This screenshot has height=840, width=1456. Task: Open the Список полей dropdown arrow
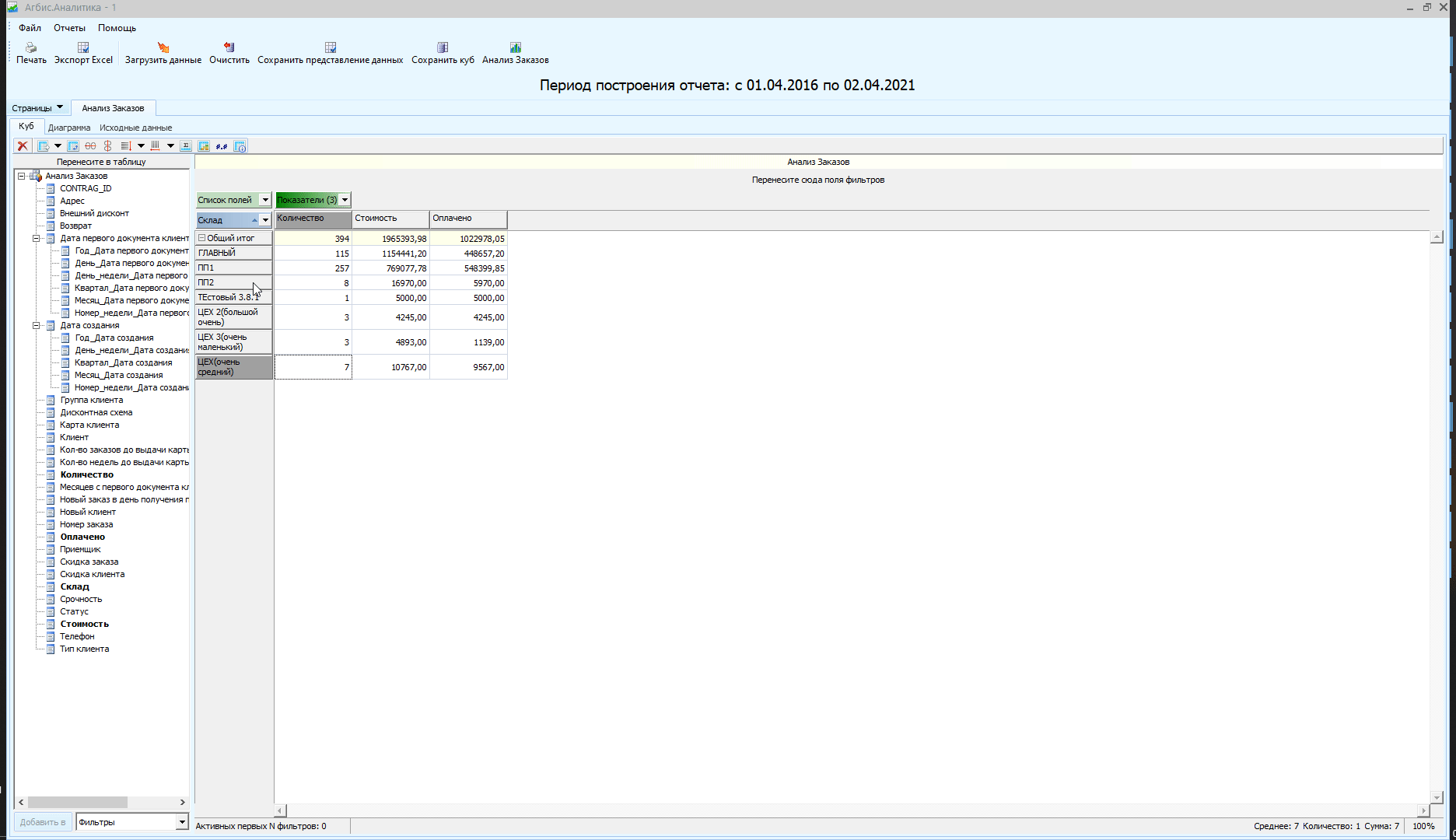(265, 200)
